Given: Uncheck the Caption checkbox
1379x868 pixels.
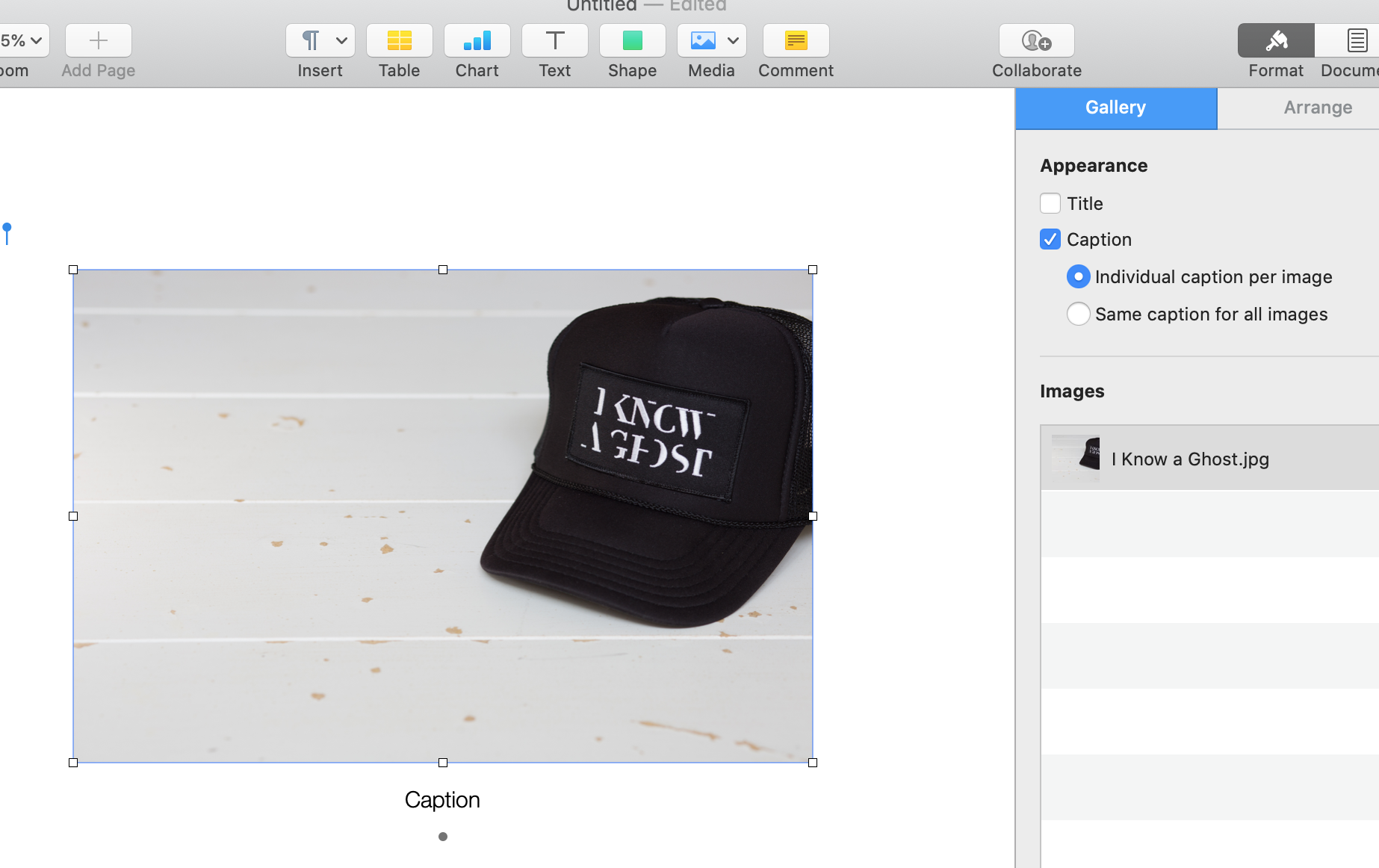Looking at the screenshot, I should [x=1050, y=239].
